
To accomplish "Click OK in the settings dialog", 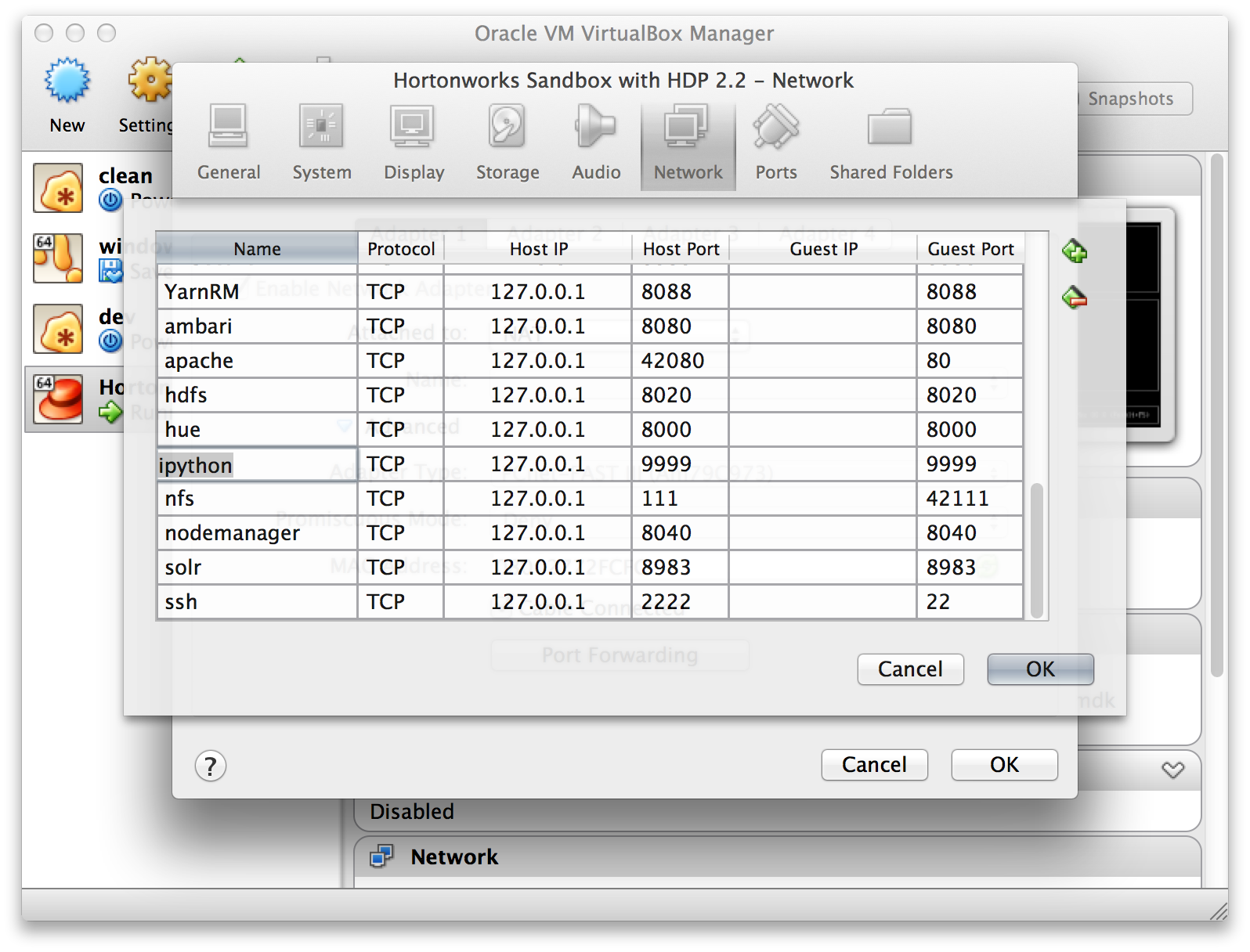I will (1004, 765).
